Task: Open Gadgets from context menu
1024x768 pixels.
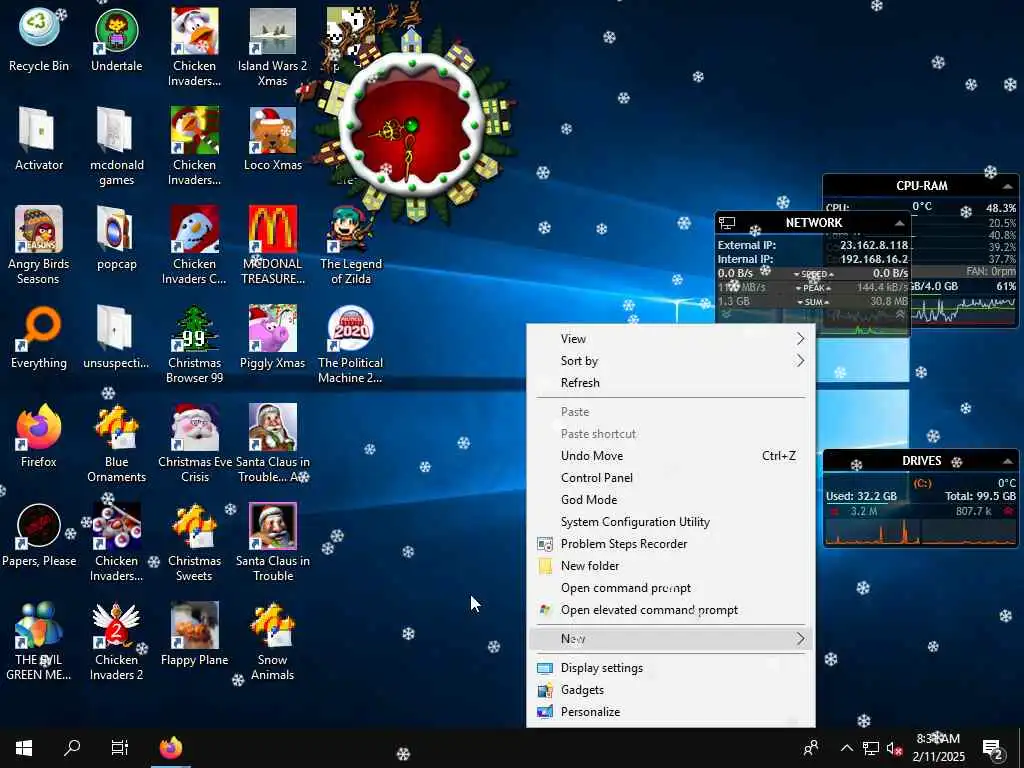Action: 671,690
